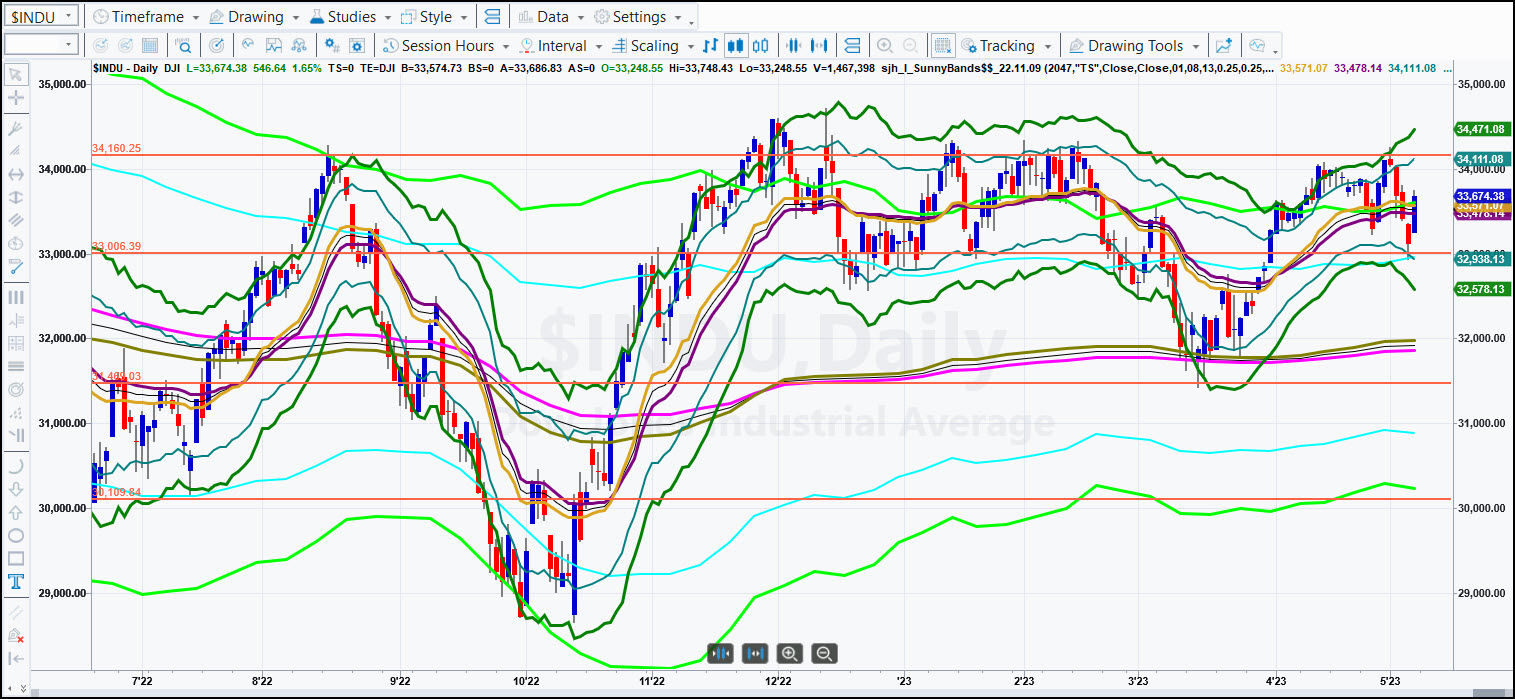Click the 34,471.08 green price label
The height and width of the screenshot is (699, 1515).
coord(1481,129)
